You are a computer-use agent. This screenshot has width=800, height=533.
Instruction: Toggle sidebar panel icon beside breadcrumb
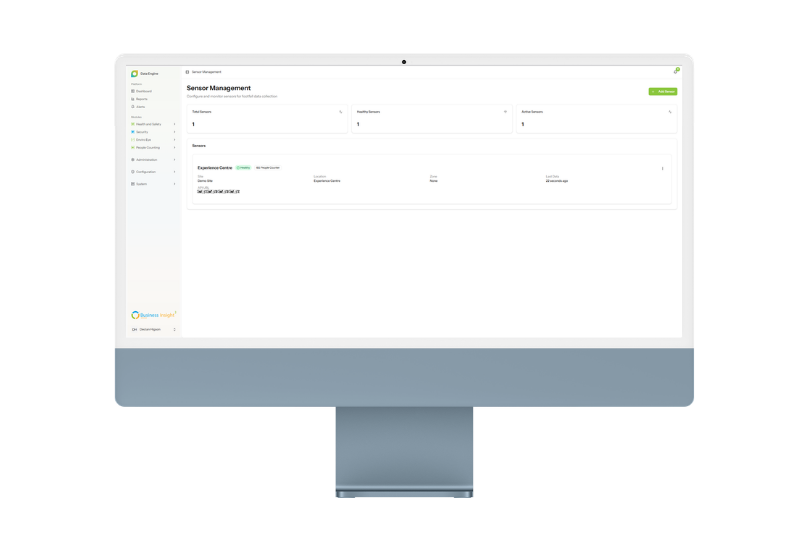tap(187, 72)
